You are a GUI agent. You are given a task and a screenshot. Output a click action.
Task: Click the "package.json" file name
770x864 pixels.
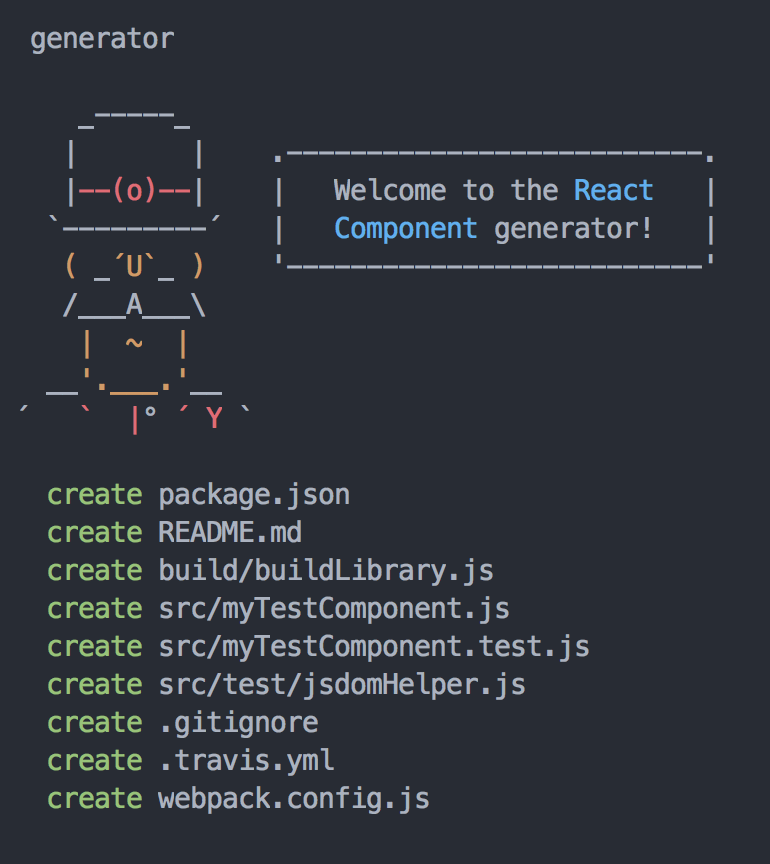click(x=254, y=495)
